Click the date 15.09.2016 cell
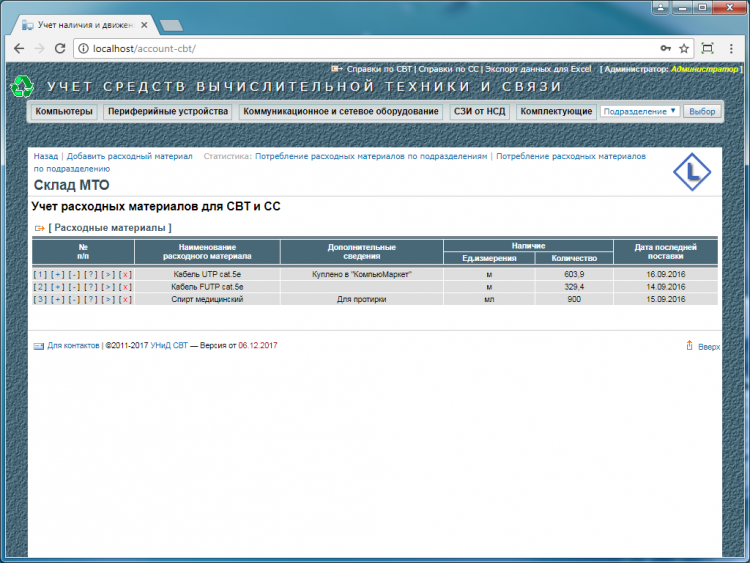The height and width of the screenshot is (563, 750). [666, 299]
